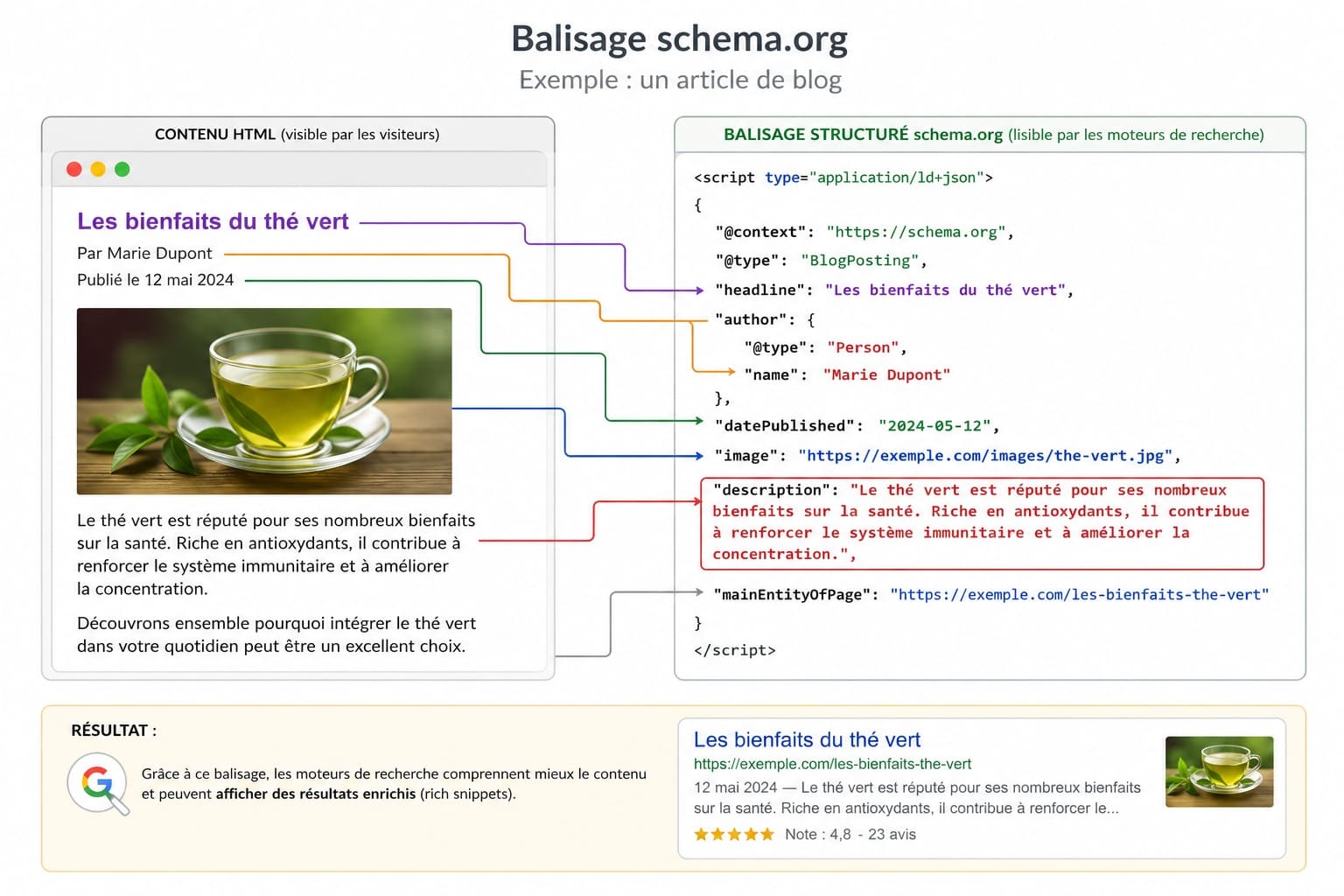1344x896 pixels.
Task: Click the datePublished 2024-05-12 line
Action: coord(857,425)
